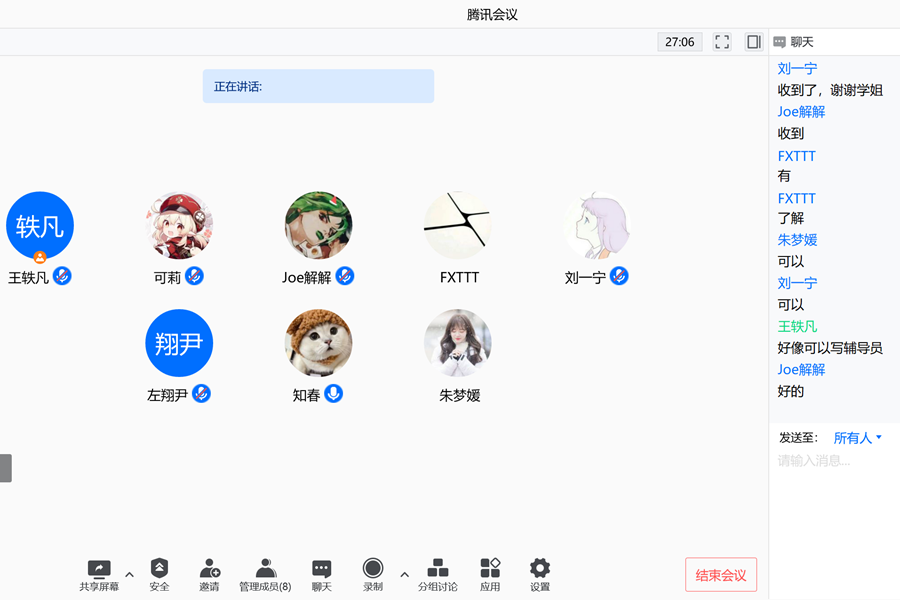The image size is (900, 600).
Task: Open the 所有人 recipient dropdown
Action: [858, 438]
